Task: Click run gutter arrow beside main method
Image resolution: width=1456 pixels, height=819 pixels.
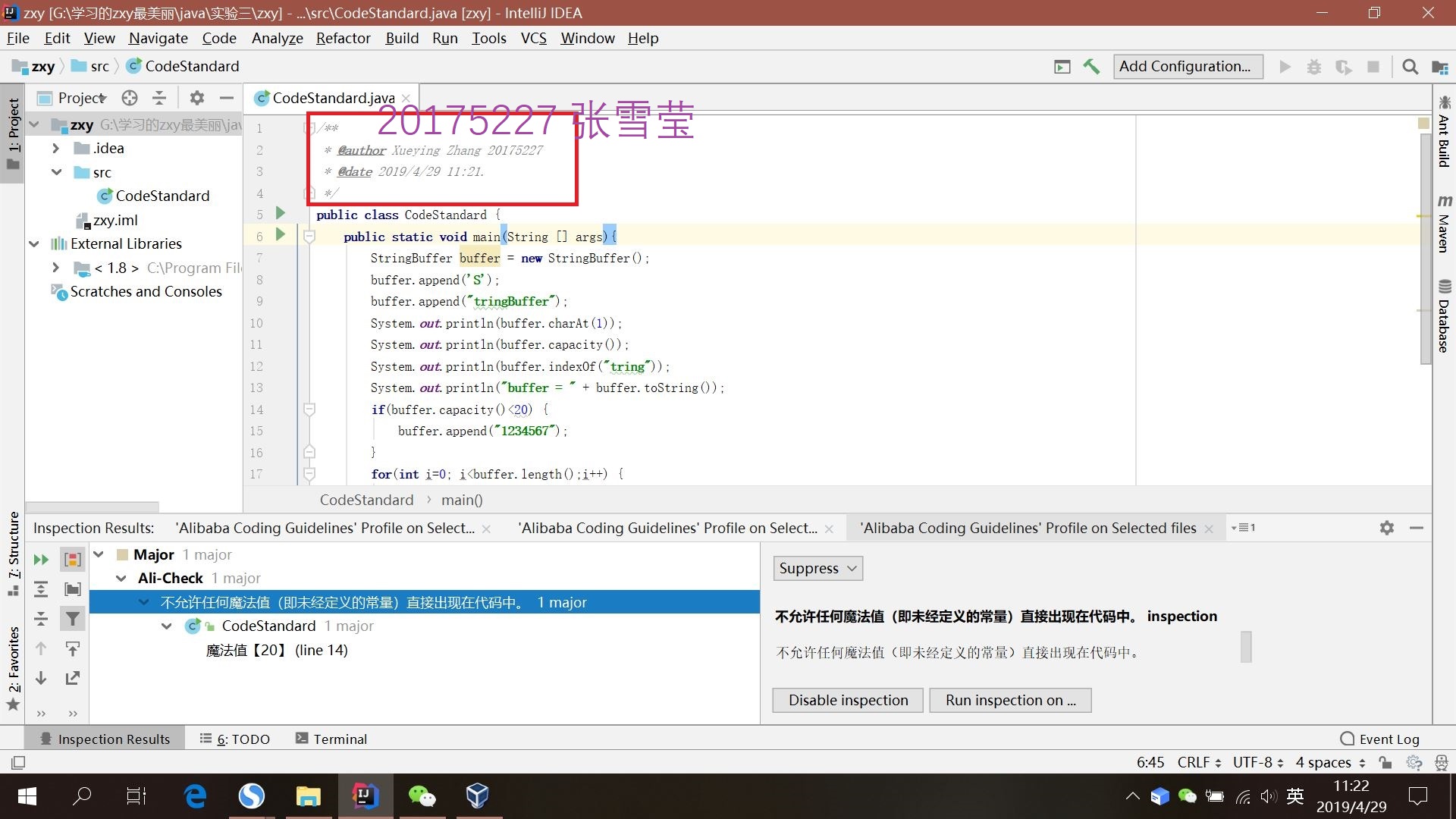Action: 281,234
